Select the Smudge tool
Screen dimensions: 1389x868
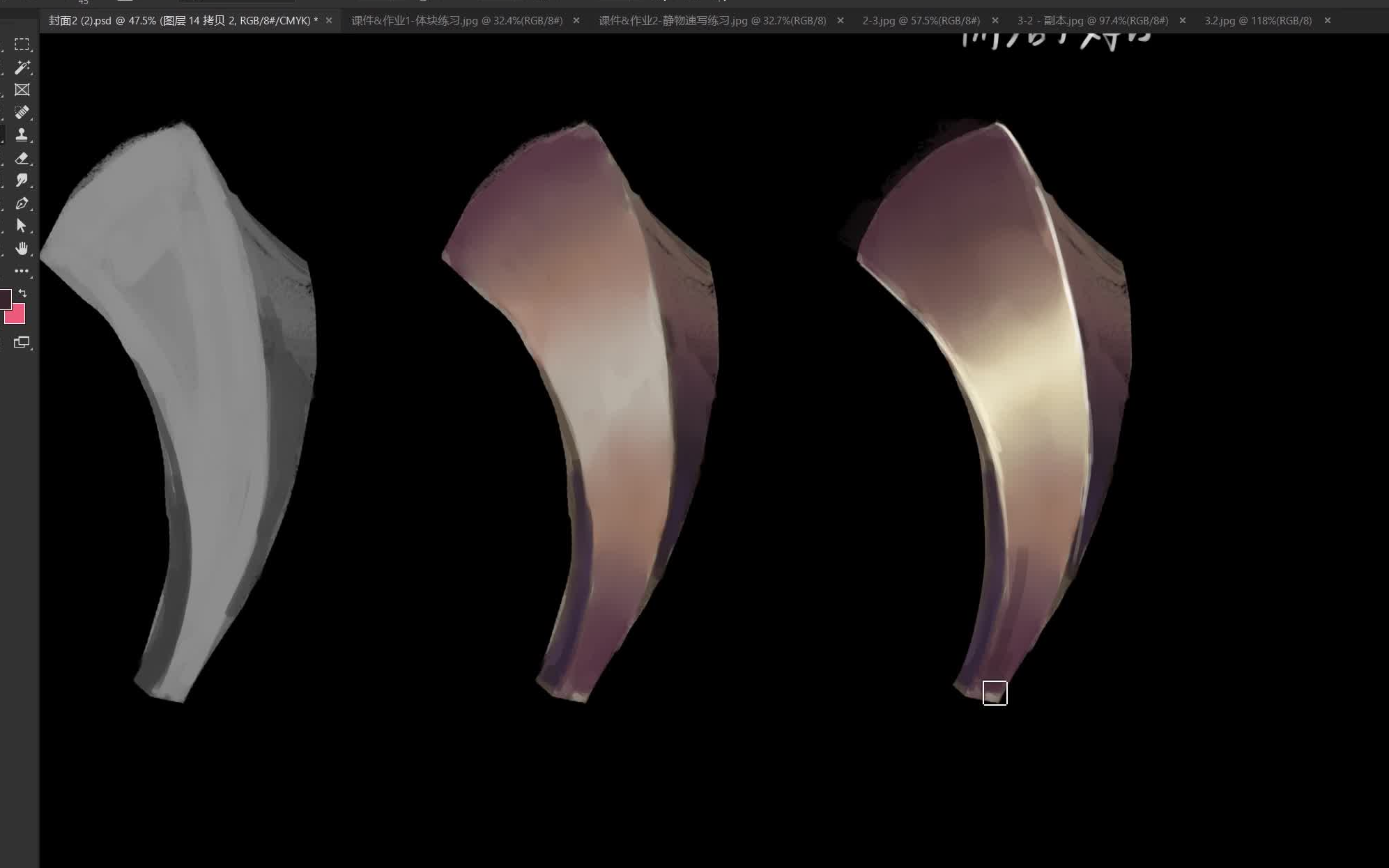22,180
